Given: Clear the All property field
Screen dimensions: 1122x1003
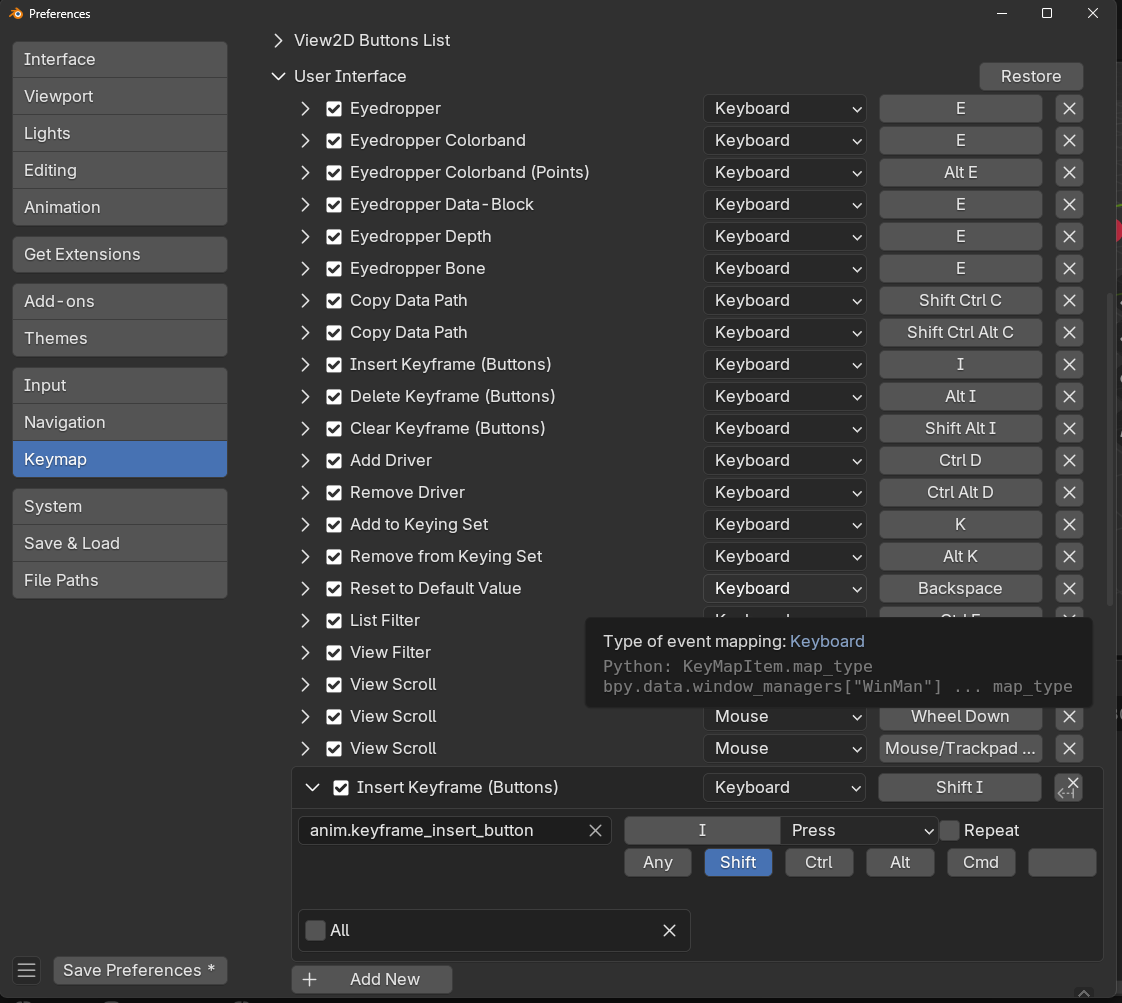Looking at the screenshot, I should click(670, 931).
